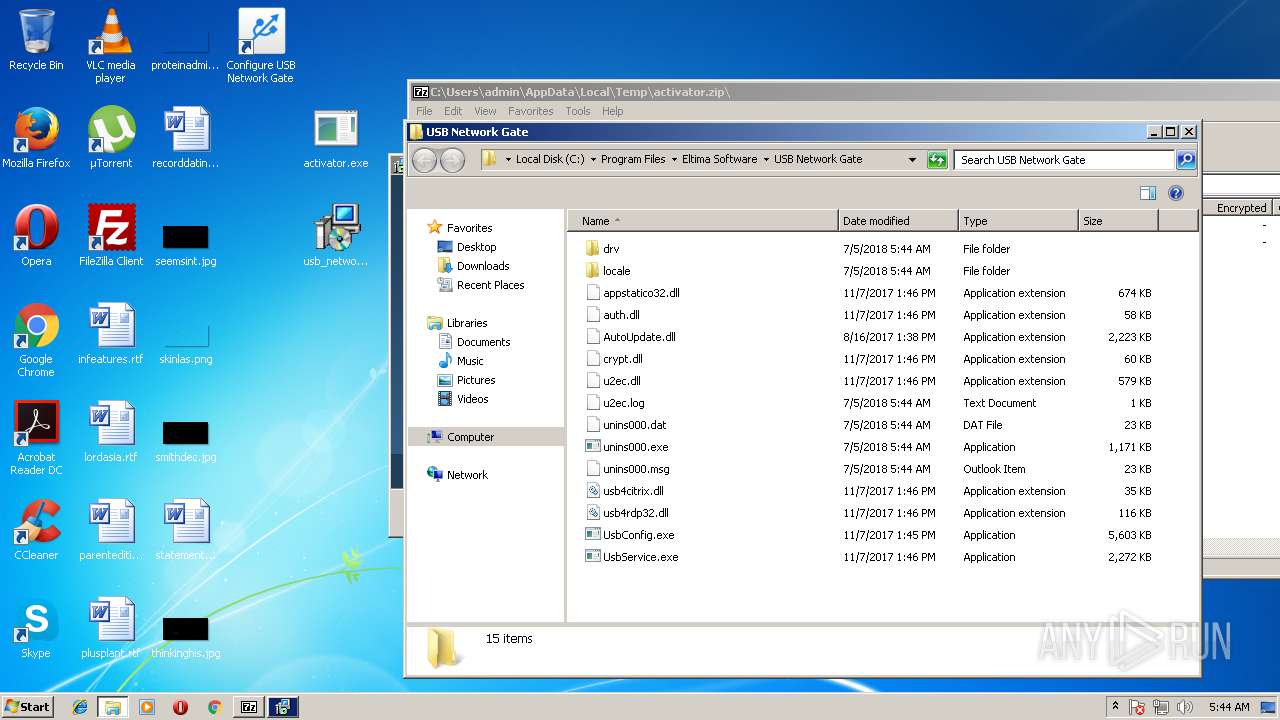This screenshot has height=720, width=1280.
Task: Open Documents library in sidebar
Action: pos(474,342)
